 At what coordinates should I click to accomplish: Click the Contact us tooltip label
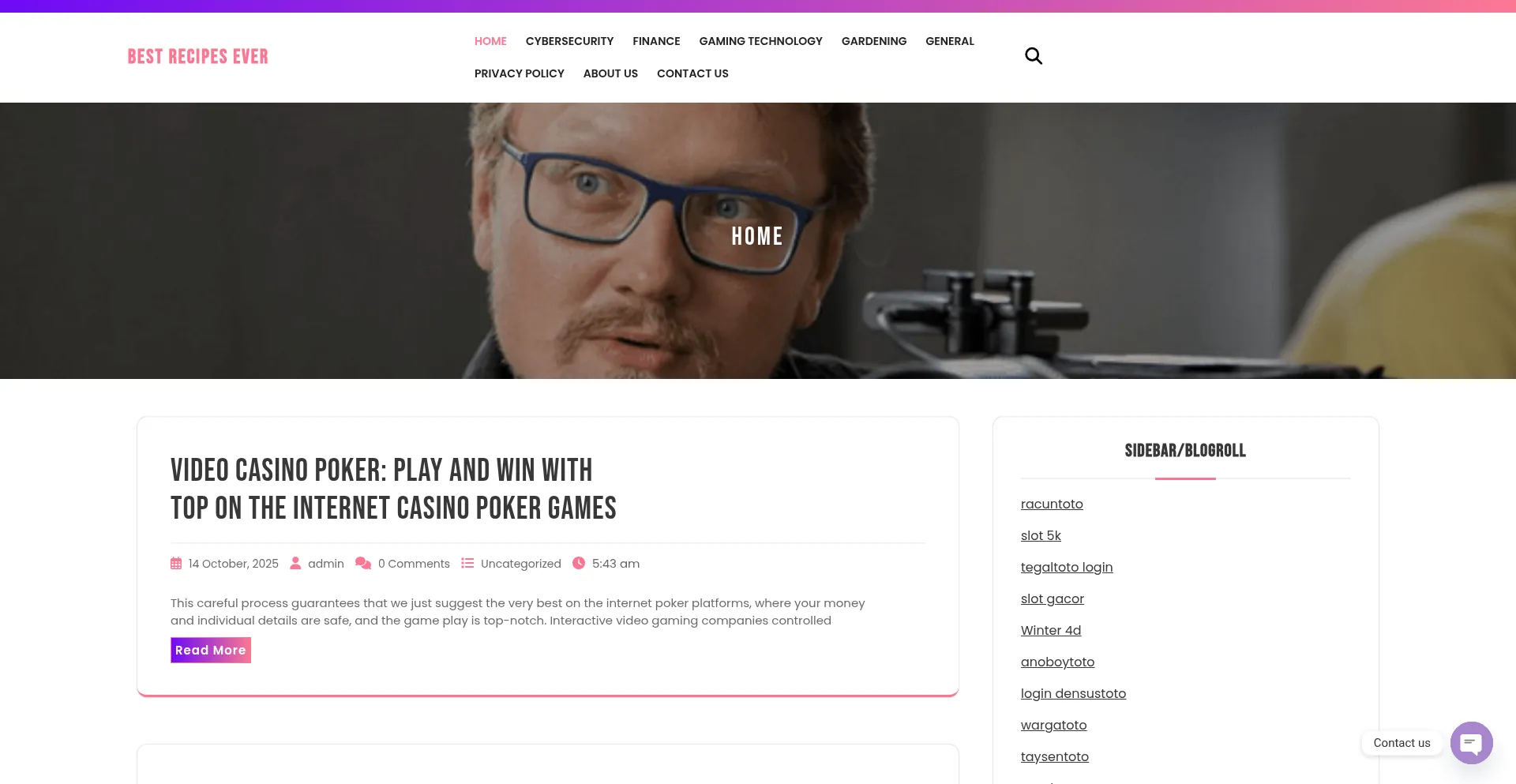pos(1402,743)
